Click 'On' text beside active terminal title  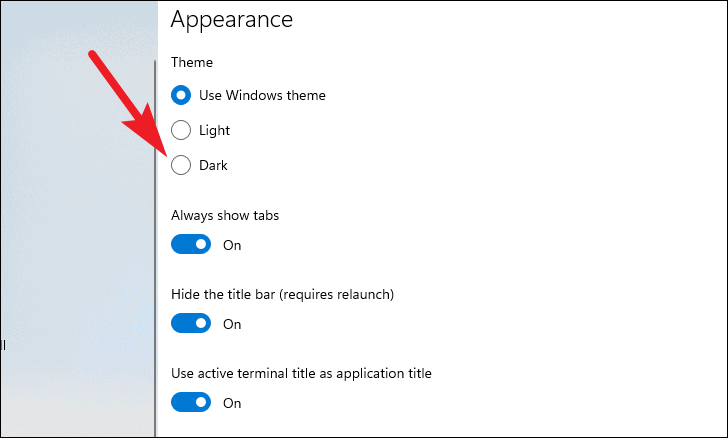232,403
